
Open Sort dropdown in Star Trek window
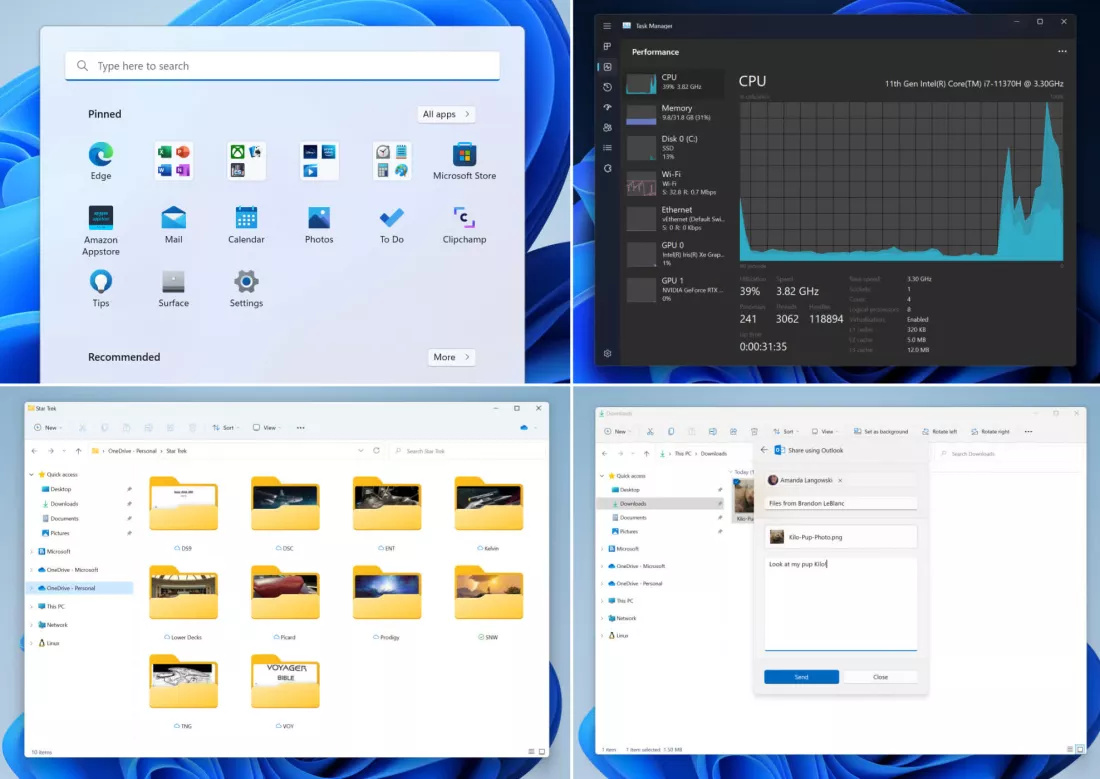pos(224,427)
